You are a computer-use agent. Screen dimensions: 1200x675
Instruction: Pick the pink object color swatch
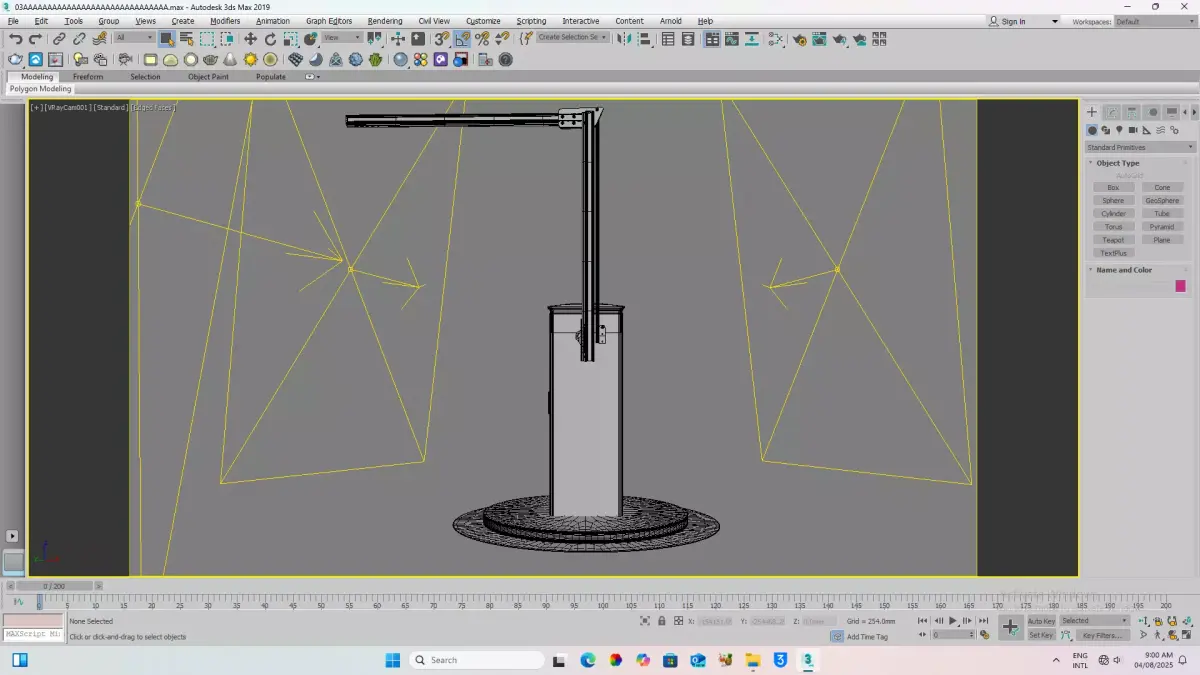[x=1180, y=286]
